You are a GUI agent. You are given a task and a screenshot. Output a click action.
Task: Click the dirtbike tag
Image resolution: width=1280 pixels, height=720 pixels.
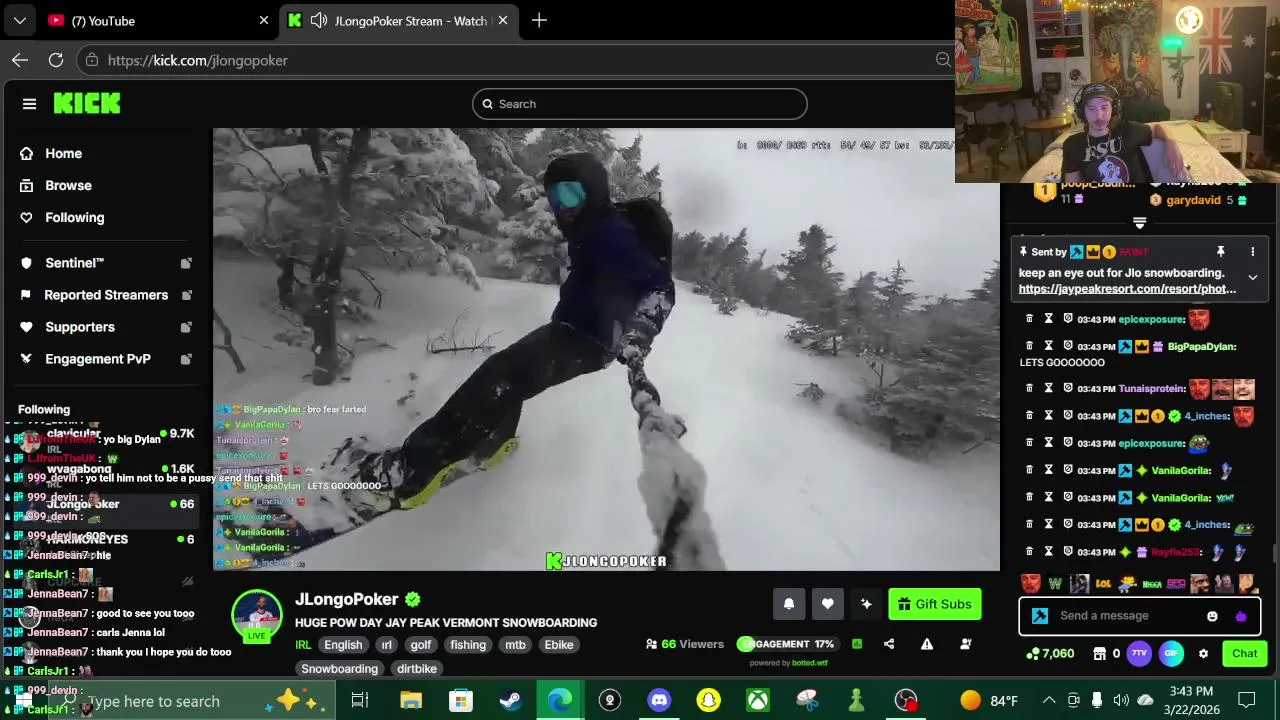point(417,669)
